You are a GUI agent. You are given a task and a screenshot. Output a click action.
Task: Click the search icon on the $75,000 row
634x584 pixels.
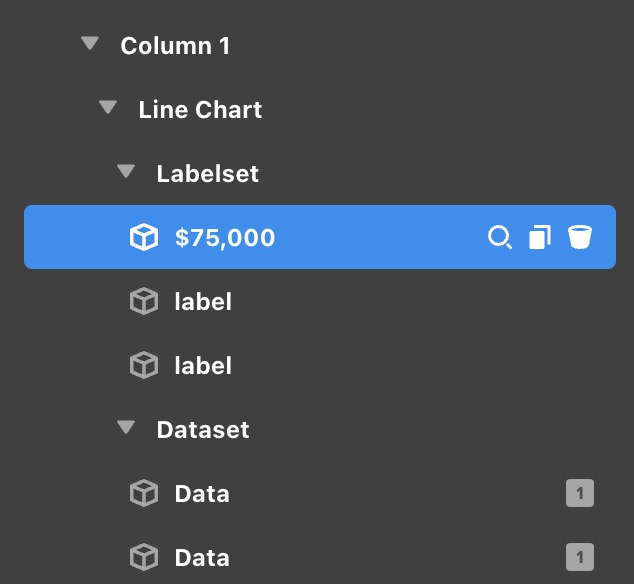(499, 237)
